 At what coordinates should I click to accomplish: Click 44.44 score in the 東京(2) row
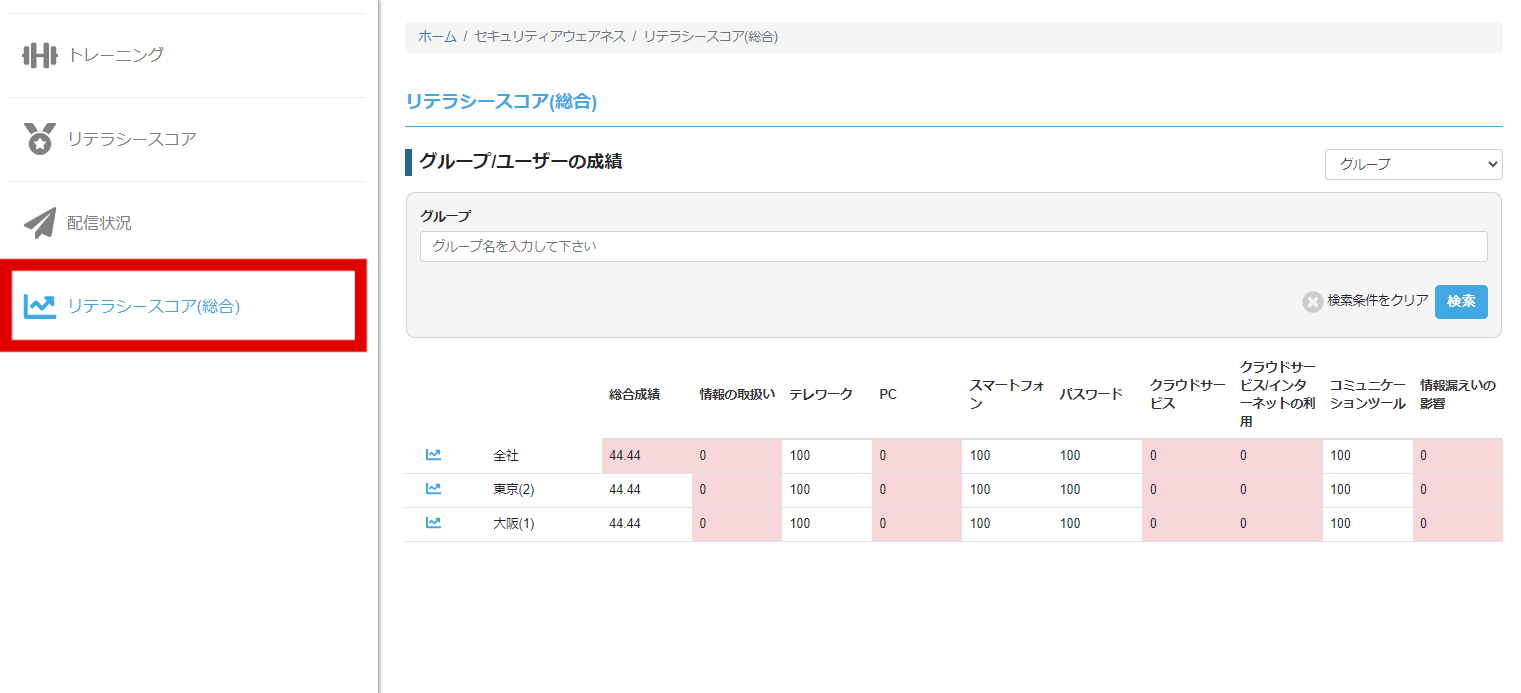(625, 489)
